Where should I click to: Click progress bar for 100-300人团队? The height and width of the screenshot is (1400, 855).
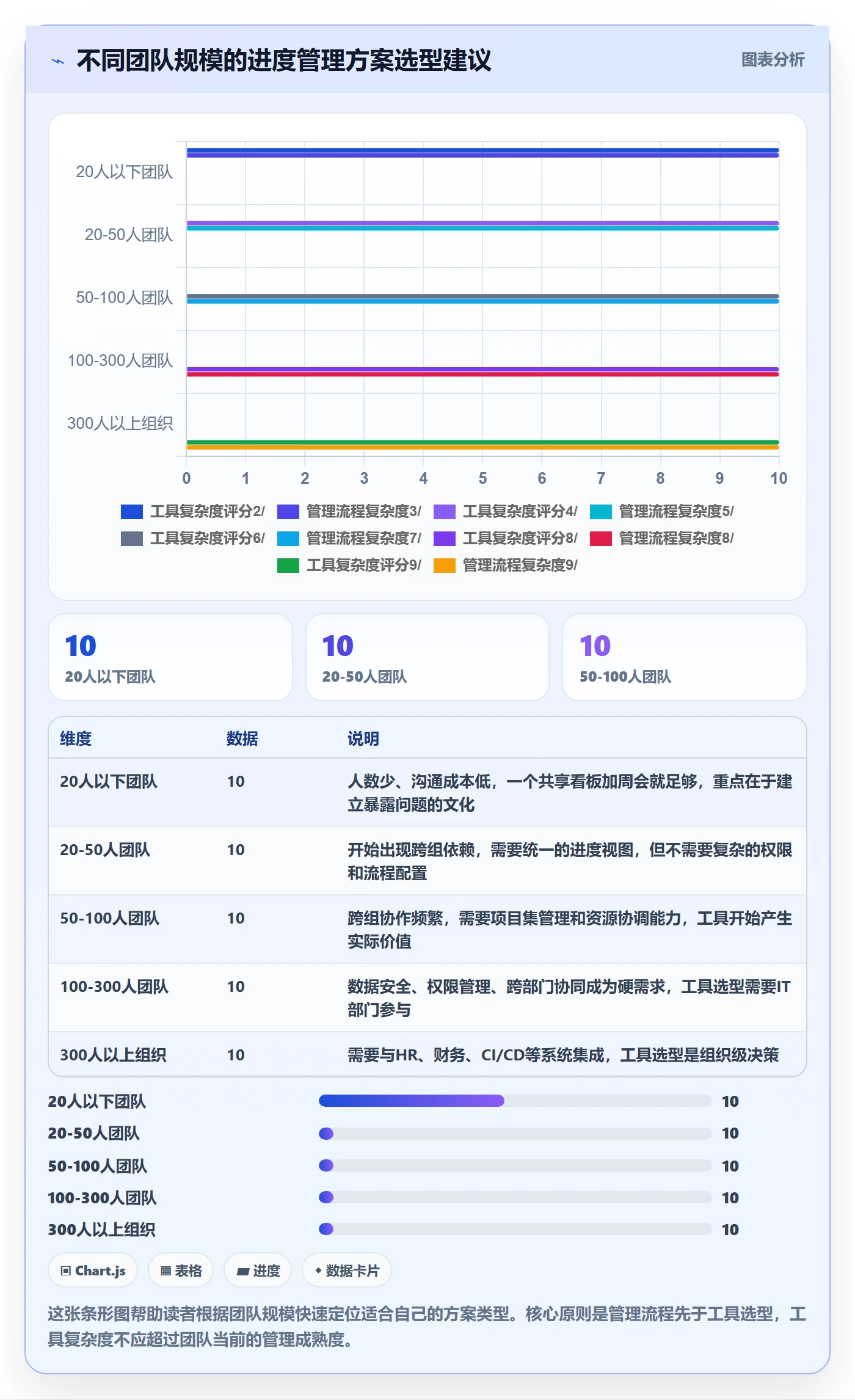click(515, 1197)
